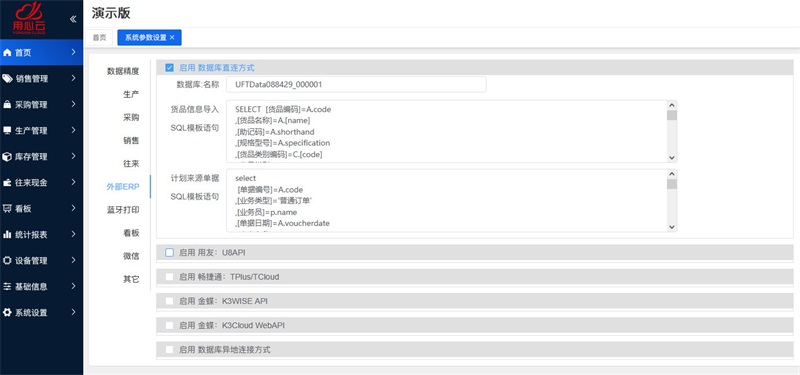This screenshot has height=375, width=800.
Task: Uncheck 启用 数据库直连方式 checkbox
Action: tap(169, 67)
